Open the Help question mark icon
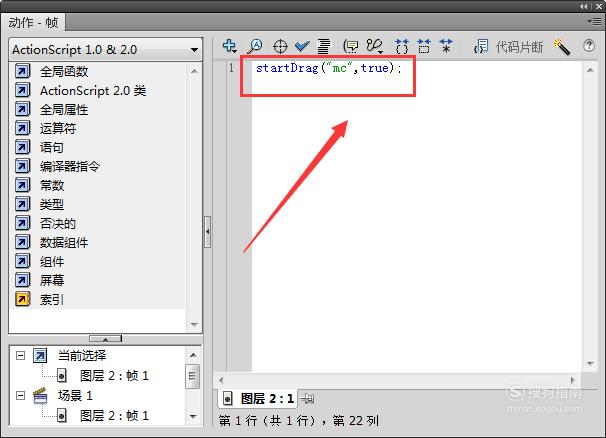 tap(589, 46)
